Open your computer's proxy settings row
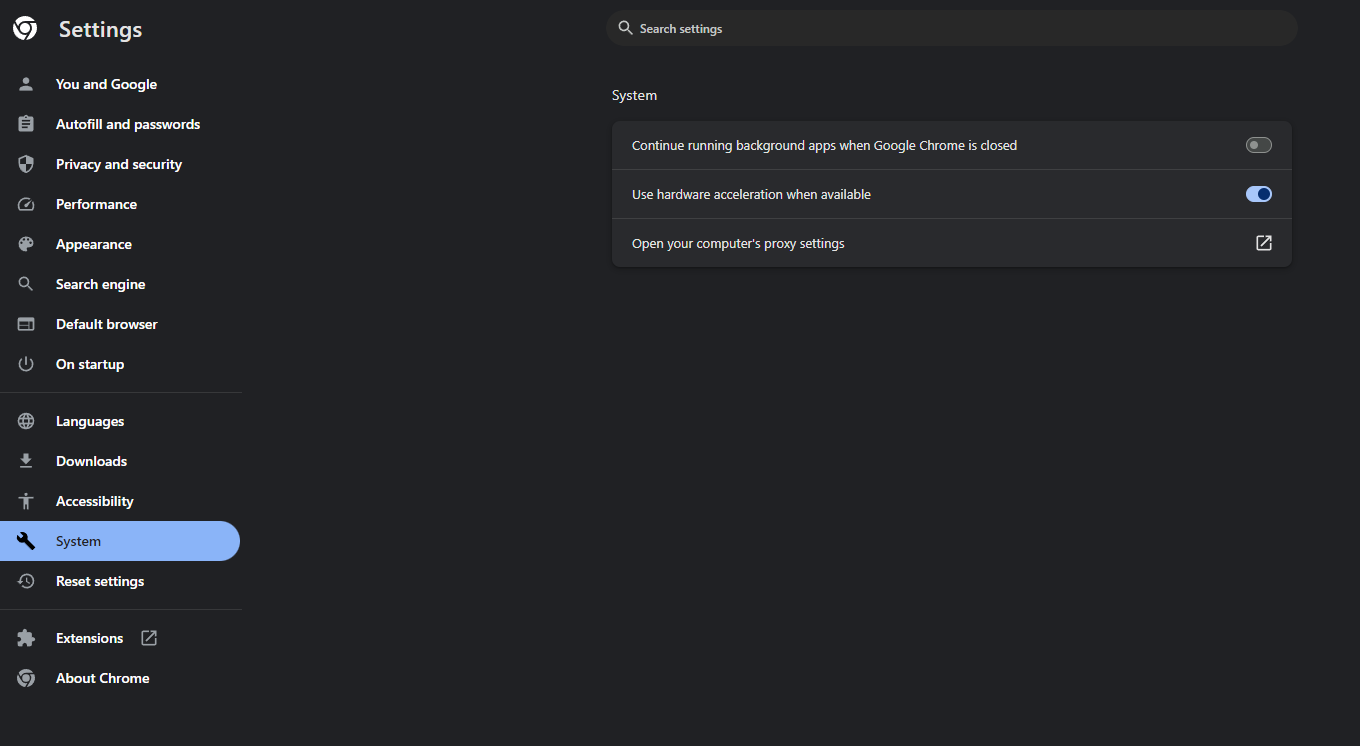Screen dimensions: 1360x746 (738, 243)
